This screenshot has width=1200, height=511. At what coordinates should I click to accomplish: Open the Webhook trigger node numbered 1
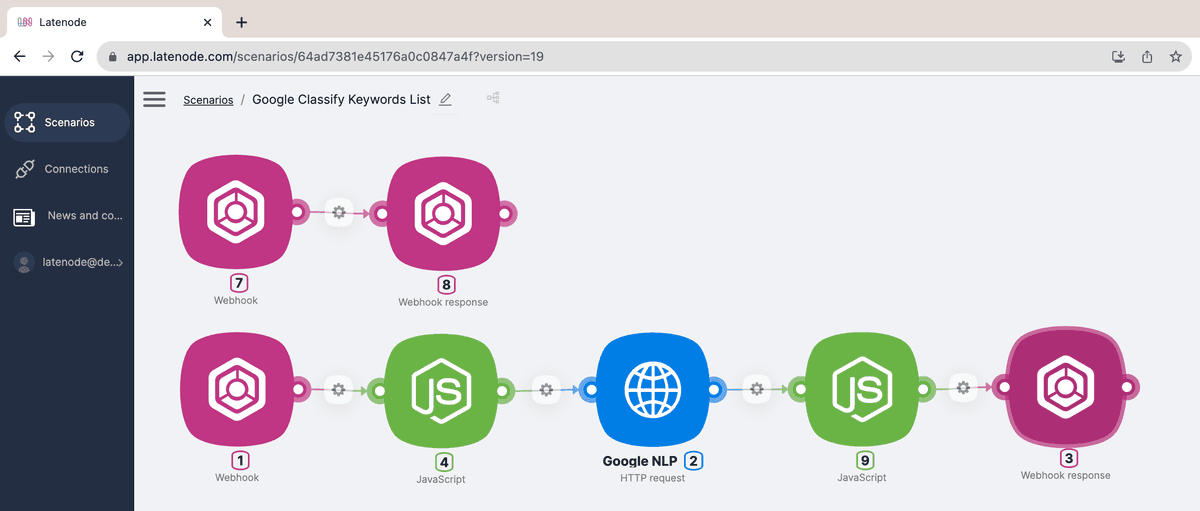tap(235, 389)
